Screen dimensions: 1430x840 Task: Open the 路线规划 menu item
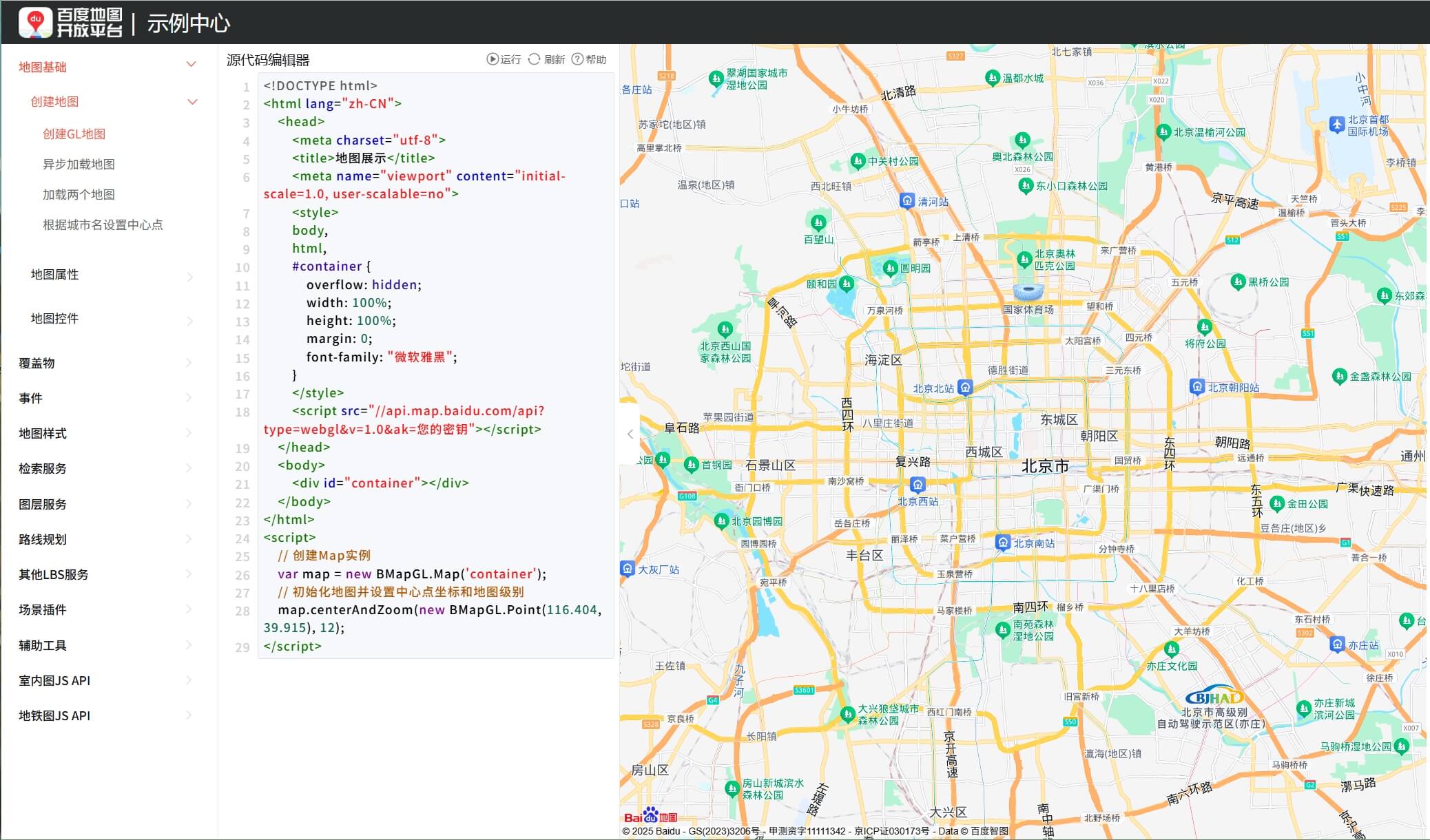43,540
